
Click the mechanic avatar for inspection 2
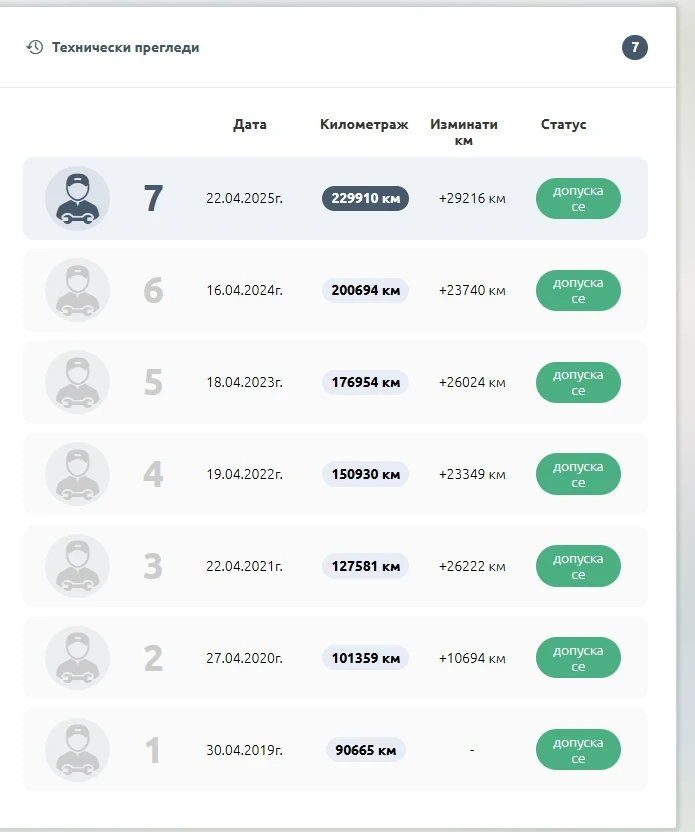(77, 658)
